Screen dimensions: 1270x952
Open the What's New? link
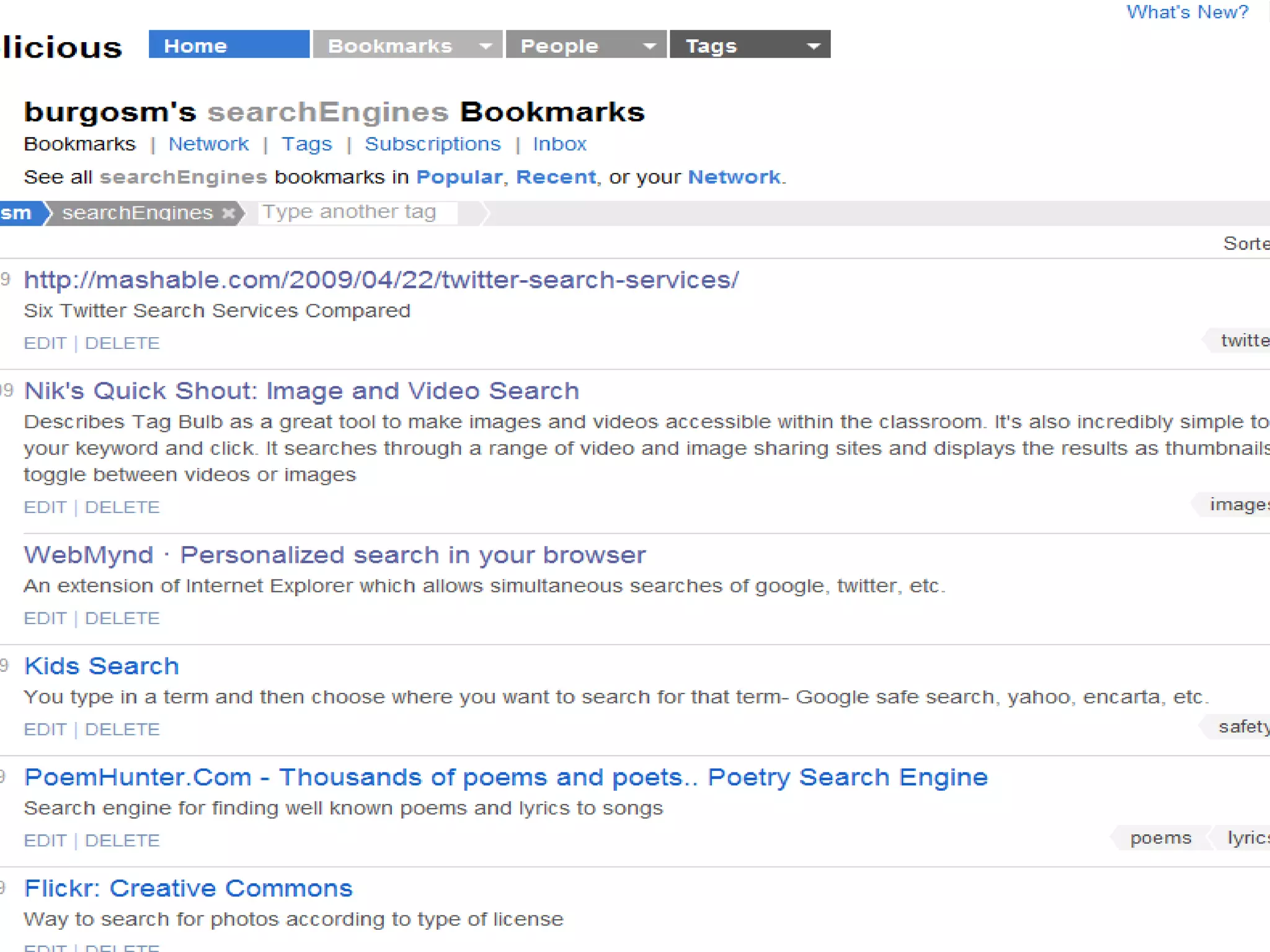[x=1187, y=12]
